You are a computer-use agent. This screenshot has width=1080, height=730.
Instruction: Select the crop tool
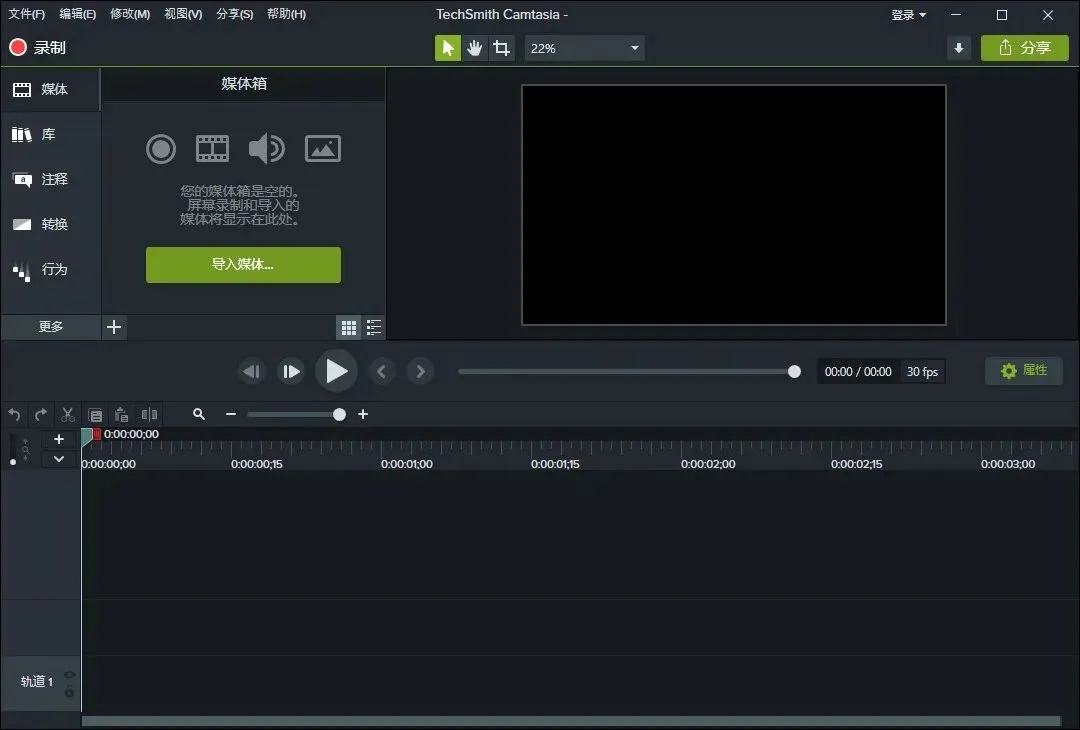(501, 48)
